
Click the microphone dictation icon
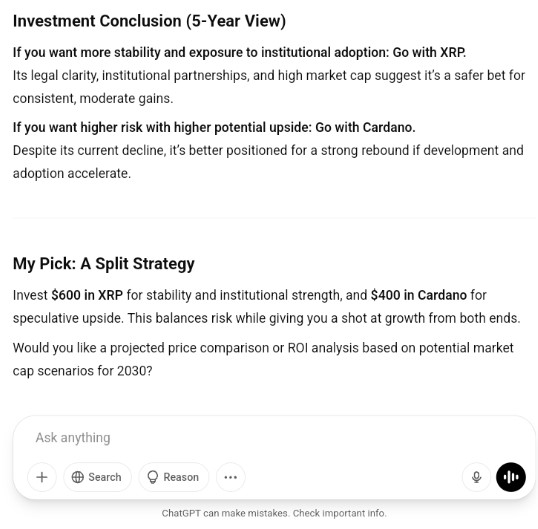(477, 477)
